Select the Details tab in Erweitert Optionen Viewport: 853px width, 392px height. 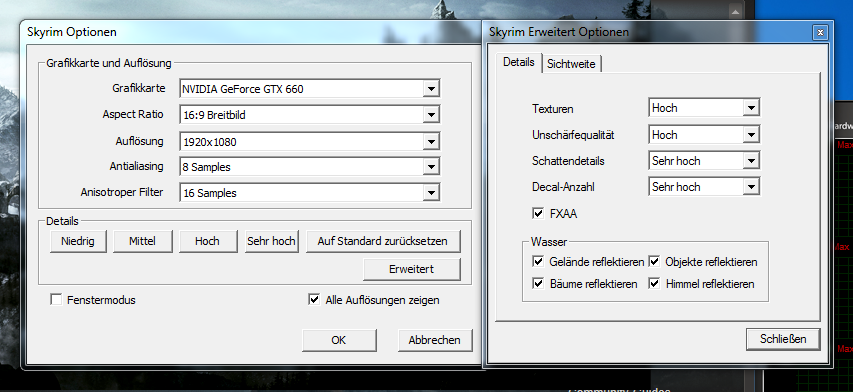point(518,62)
